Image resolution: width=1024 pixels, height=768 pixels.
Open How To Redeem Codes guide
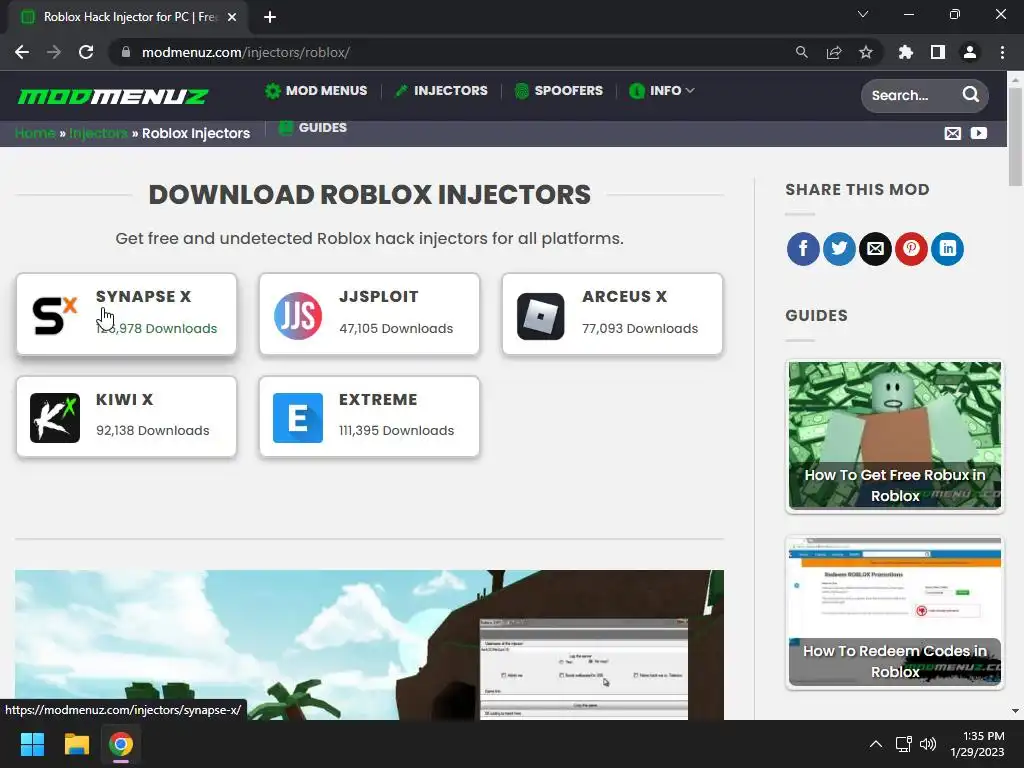(x=895, y=612)
